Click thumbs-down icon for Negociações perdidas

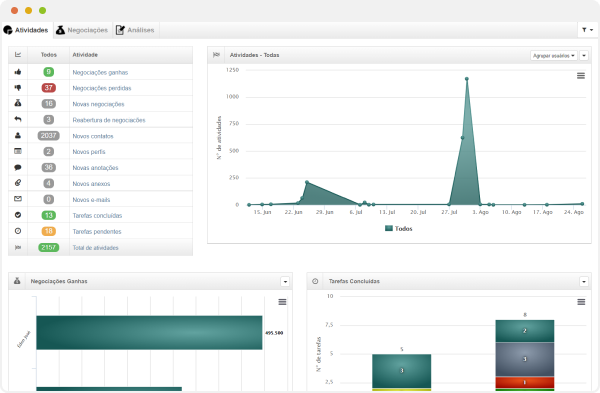click(18, 88)
